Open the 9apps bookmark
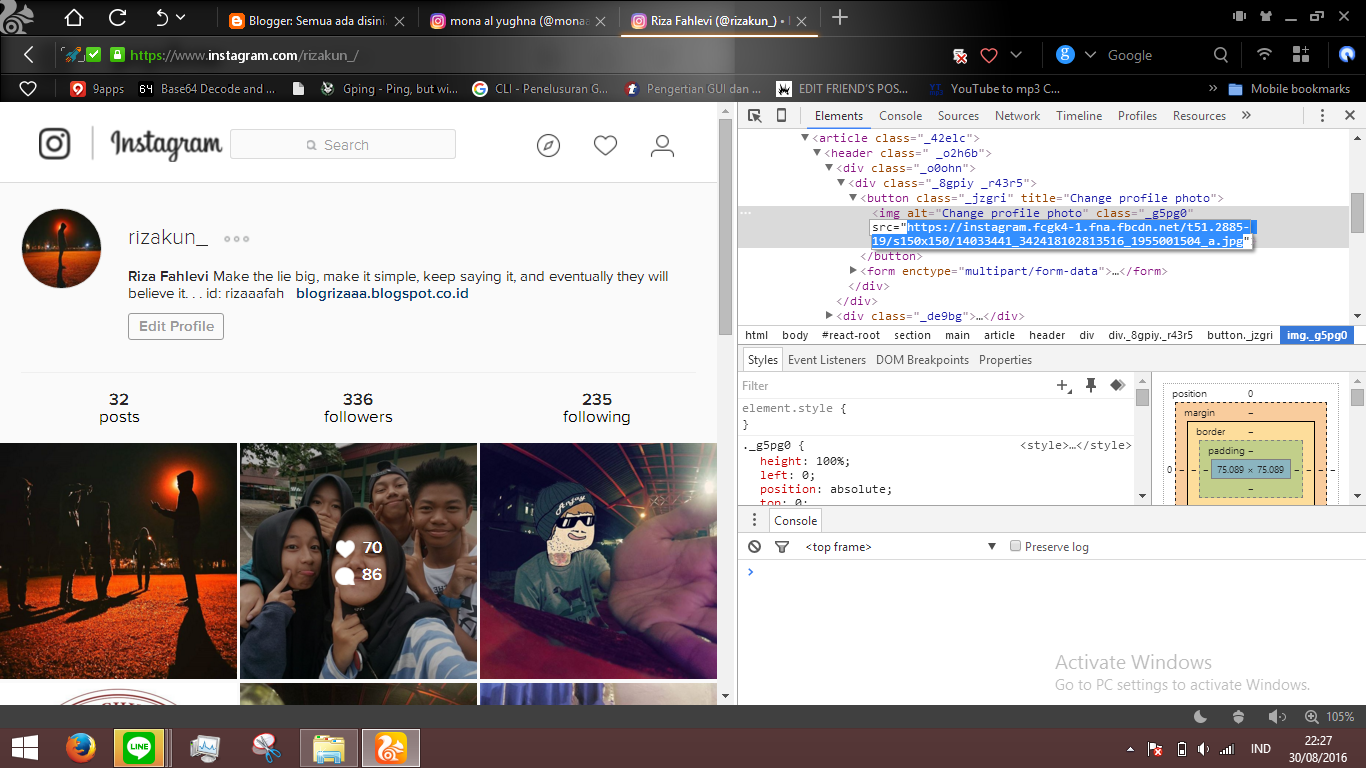Image resolution: width=1366 pixels, height=768 pixels. point(97,89)
